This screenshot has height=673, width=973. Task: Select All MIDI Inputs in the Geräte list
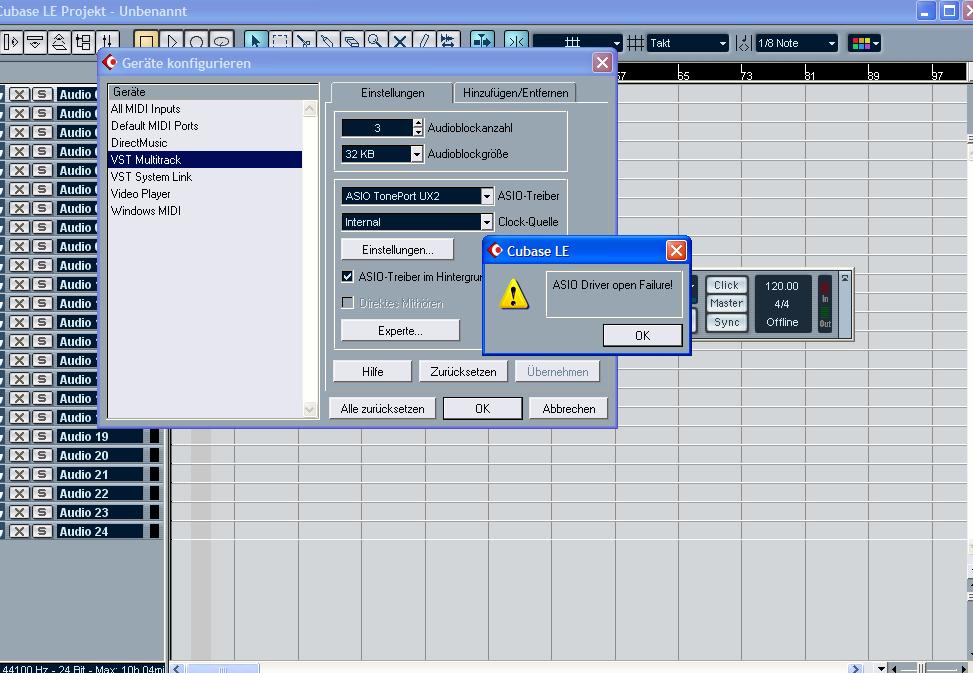coord(205,109)
